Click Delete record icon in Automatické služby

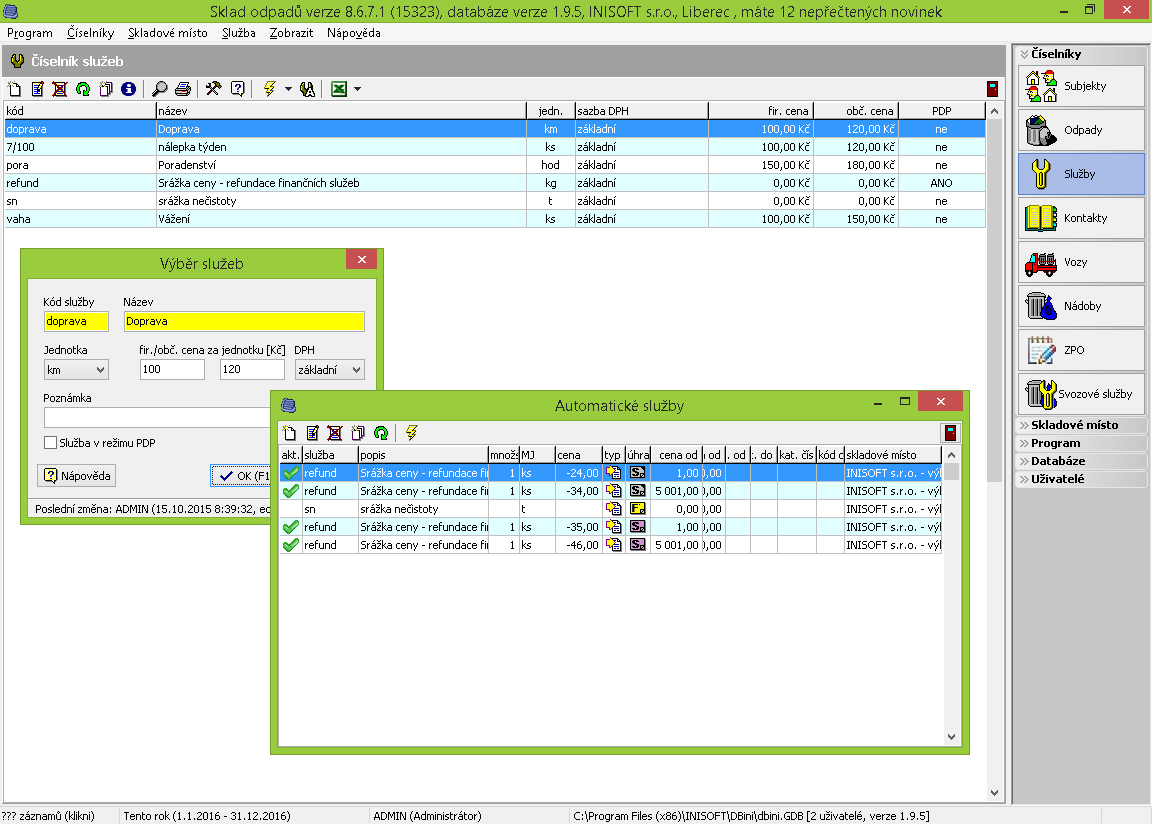[x=335, y=433]
